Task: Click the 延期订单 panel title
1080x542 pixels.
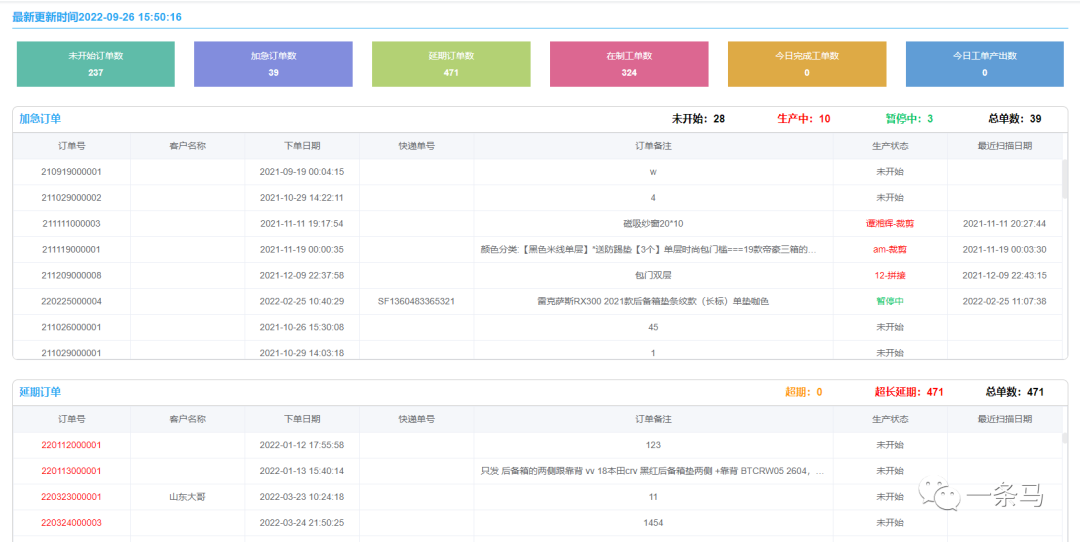Action: tap(40, 392)
